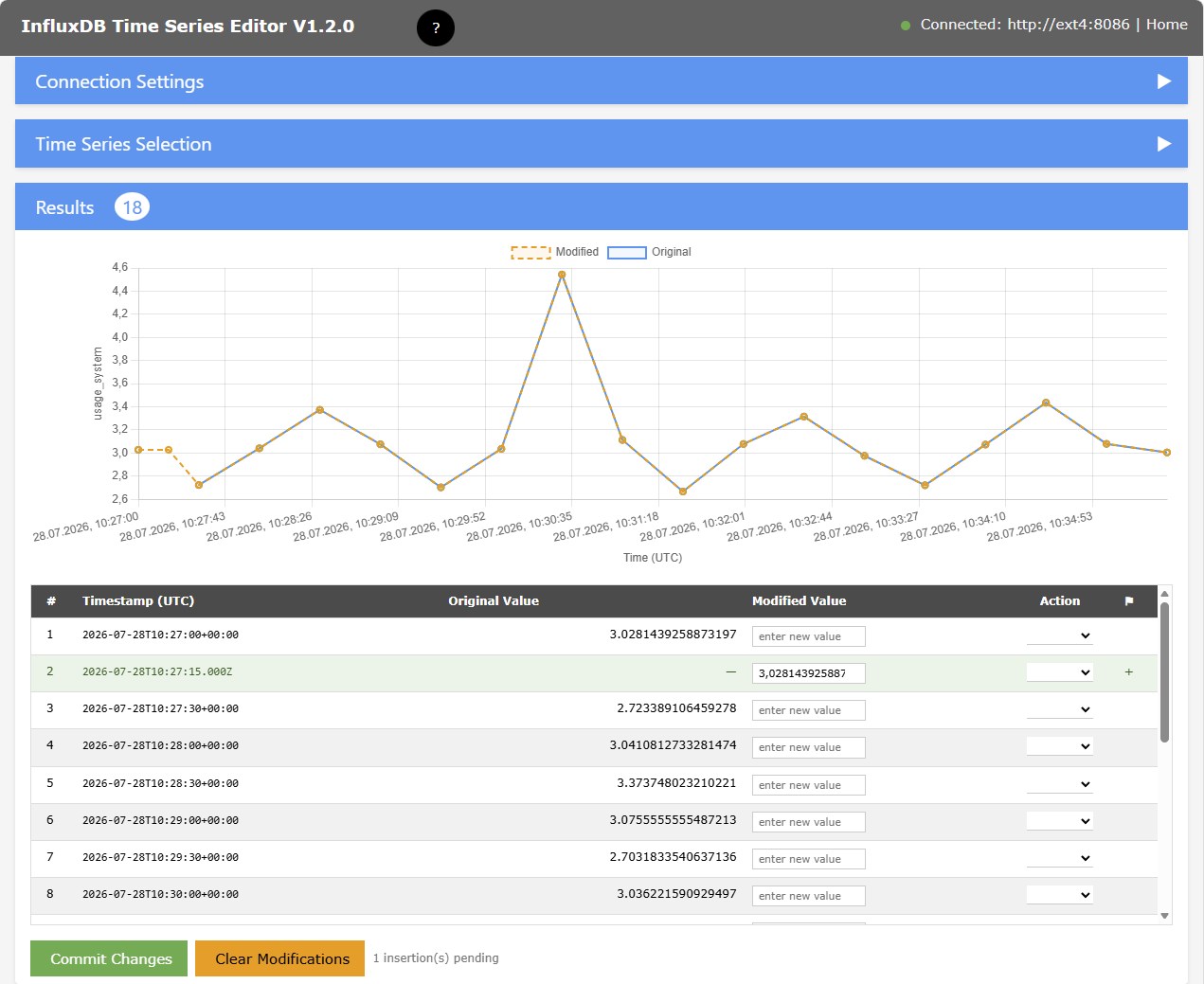Image resolution: width=1204 pixels, height=984 pixels.
Task: Click timestamp 2026-07-28T10:27:15.000Z
Action: tap(157, 671)
